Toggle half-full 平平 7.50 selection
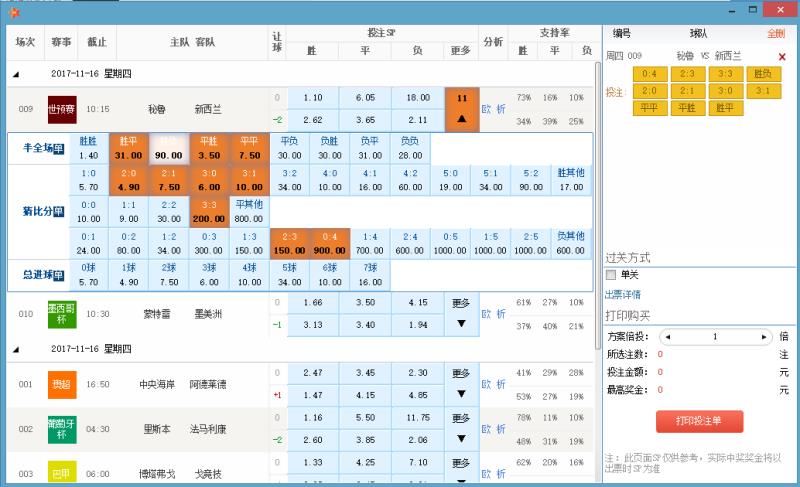The image size is (800, 487). [x=249, y=148]
